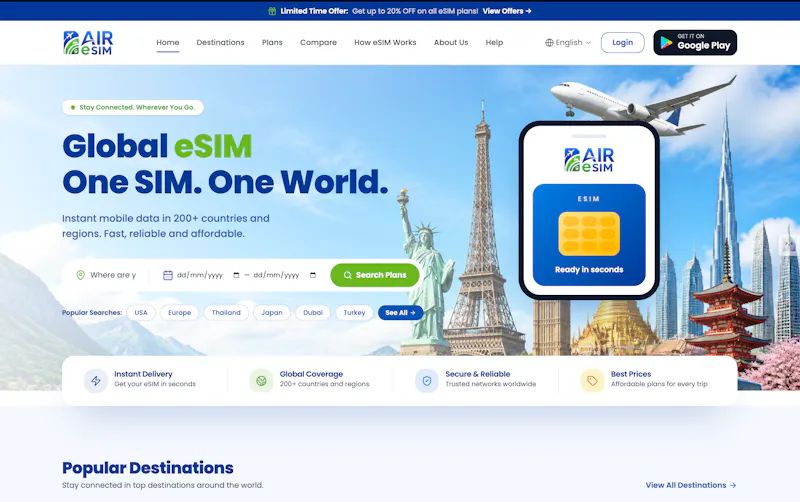Image resolution: width=800 pixels, height=502 pixels.
Task: Select the Turkey popular search chip
Action: (354, 313)
